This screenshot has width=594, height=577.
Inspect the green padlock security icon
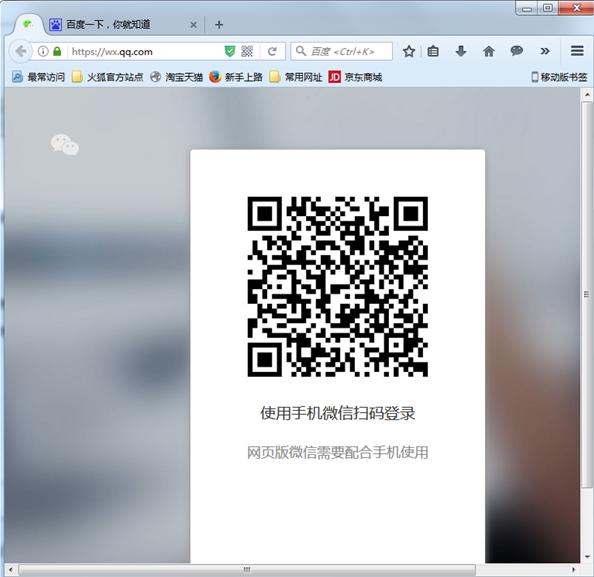pyautogui.click(x=57, y=51)
